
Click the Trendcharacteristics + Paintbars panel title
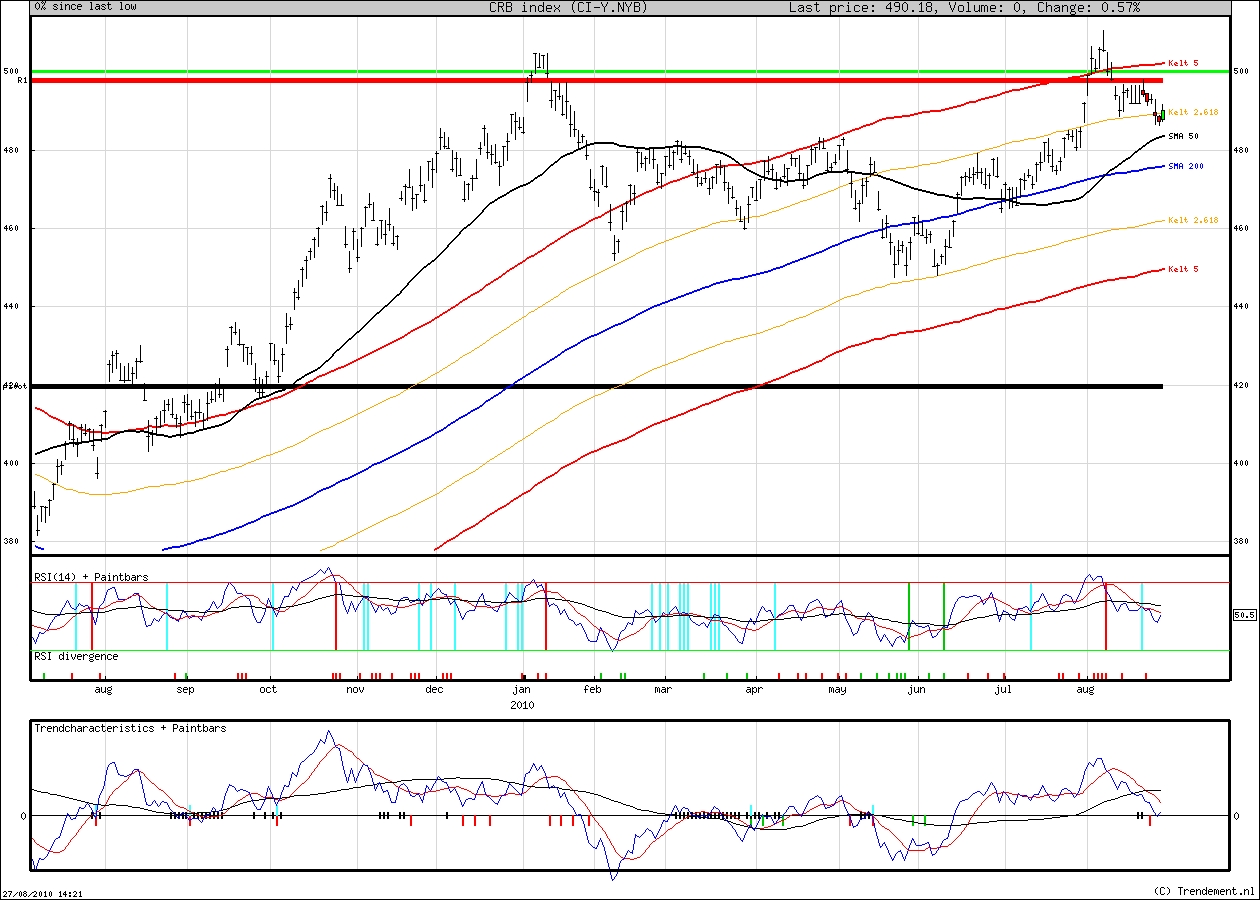tap(130, 728)
